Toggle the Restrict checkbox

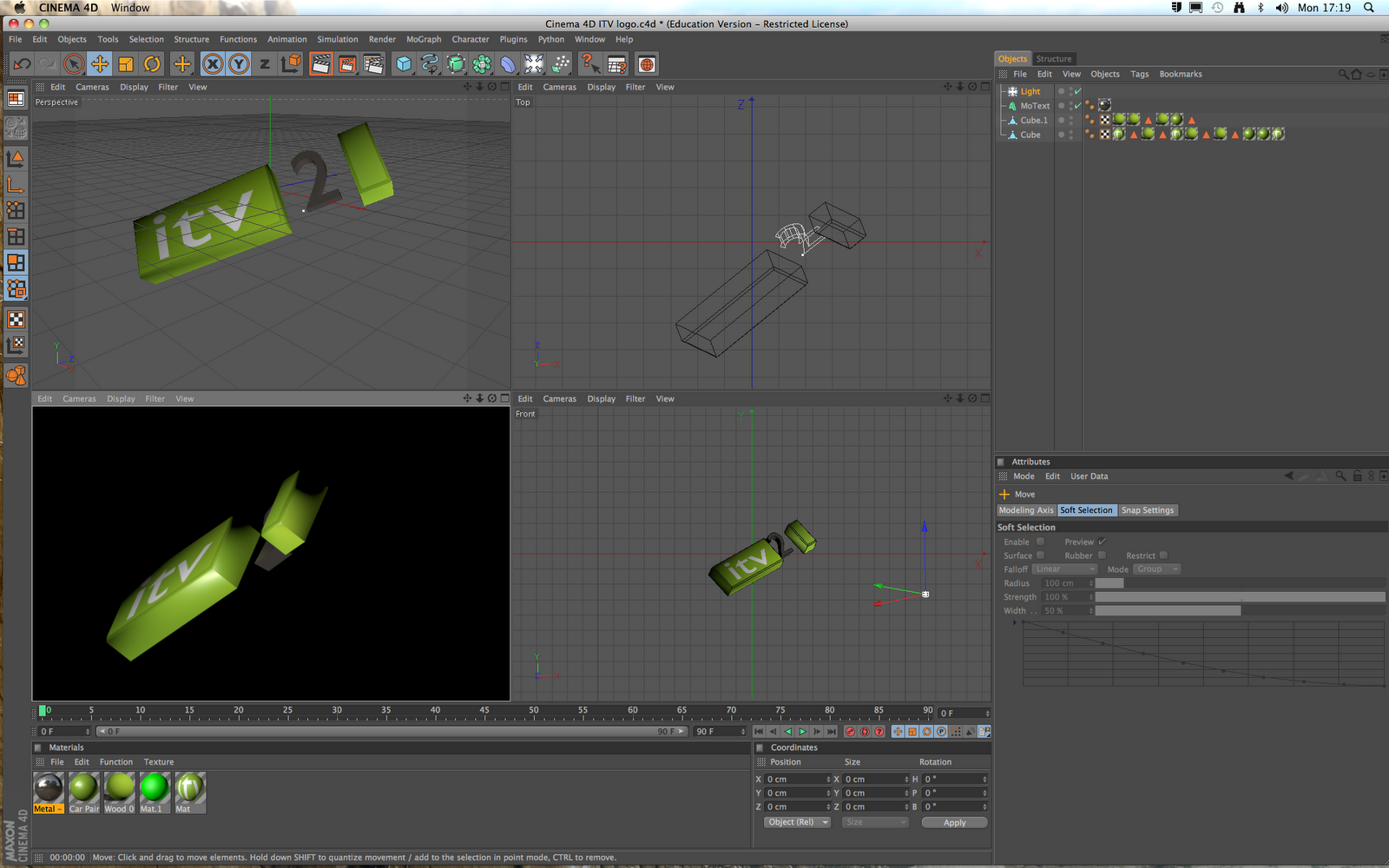(1163, 556)
